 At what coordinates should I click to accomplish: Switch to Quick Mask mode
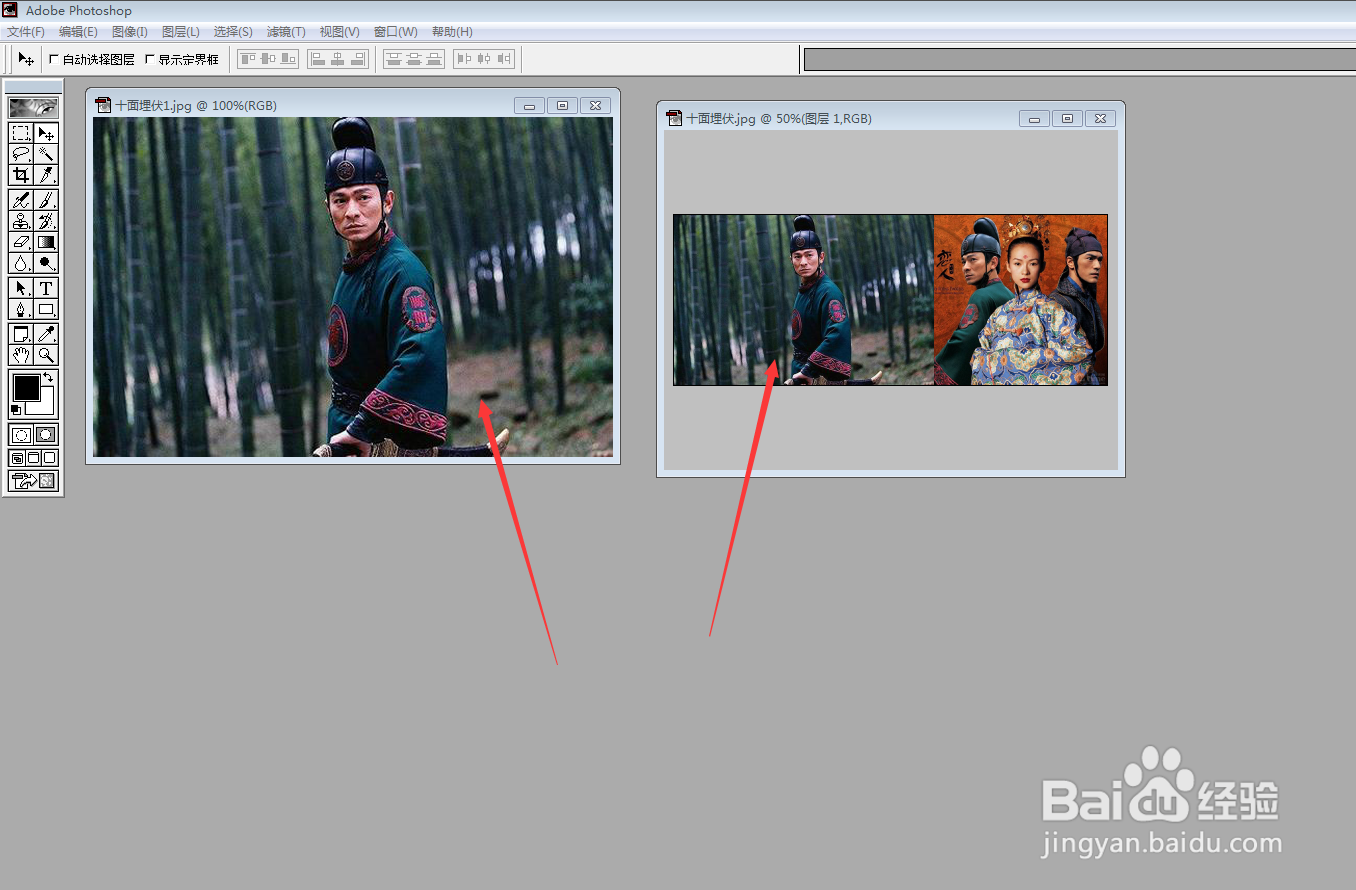point(46,435)
